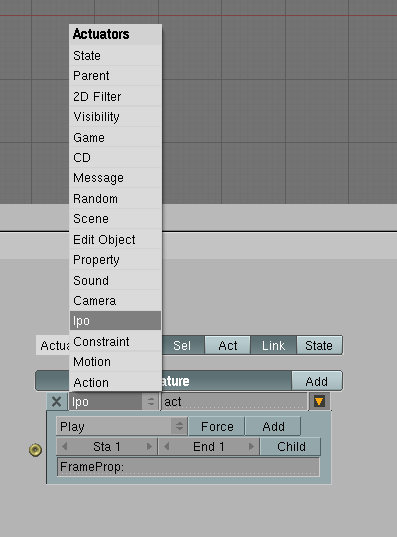
Task: Toggle the State filter button
Action: pyautogui.click(x=319, y=345)
